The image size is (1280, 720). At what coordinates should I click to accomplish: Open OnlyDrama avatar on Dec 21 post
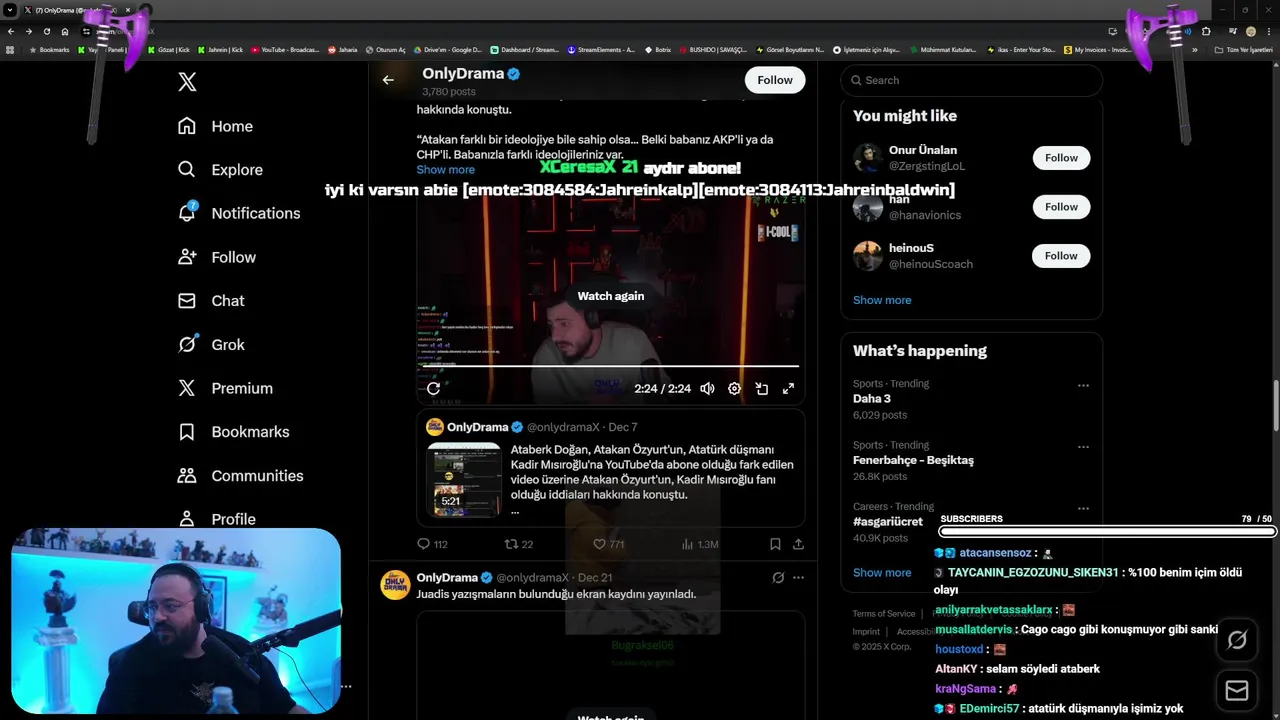pos(395,585)
